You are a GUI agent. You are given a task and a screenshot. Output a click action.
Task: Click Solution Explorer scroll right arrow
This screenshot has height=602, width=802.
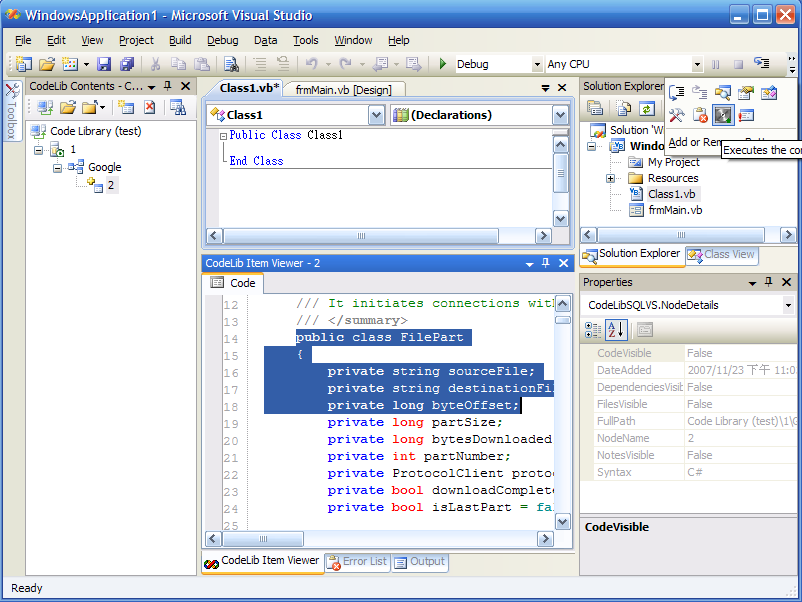[788, 235]
